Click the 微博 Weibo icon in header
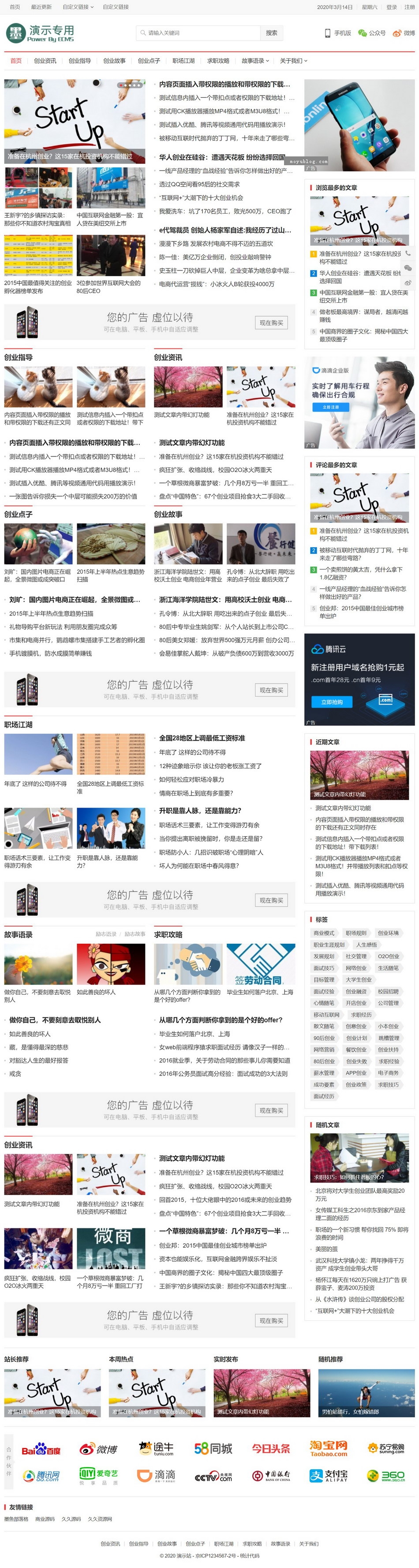Screen dimensions: 419x1568 (x=397, y=33)
